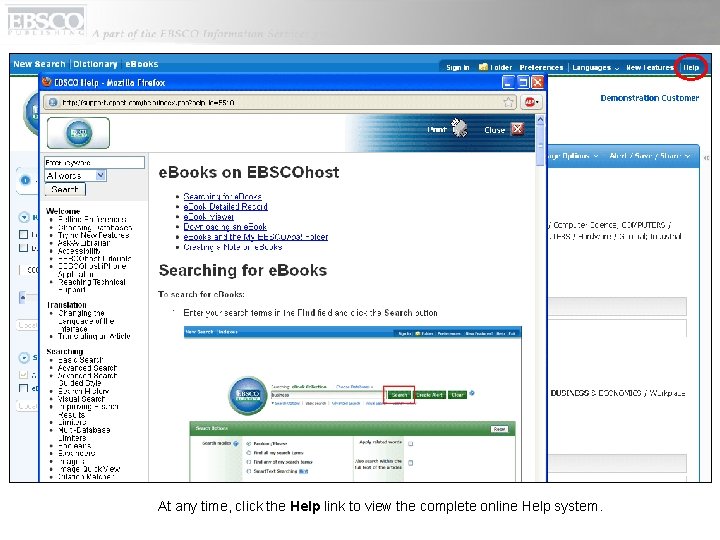This screenshot has width=720, height=540.
Task: Click the help keyword search field
Action: 95,163
